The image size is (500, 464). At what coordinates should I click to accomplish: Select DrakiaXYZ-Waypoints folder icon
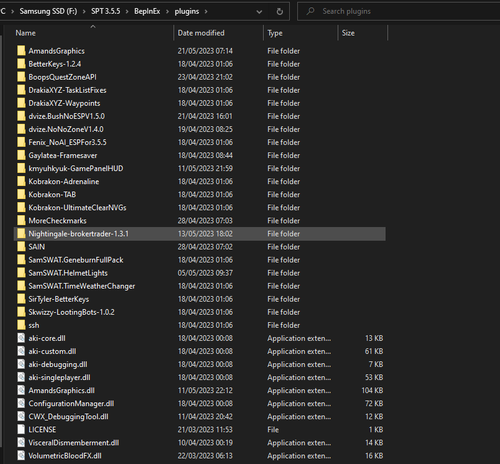21,103
